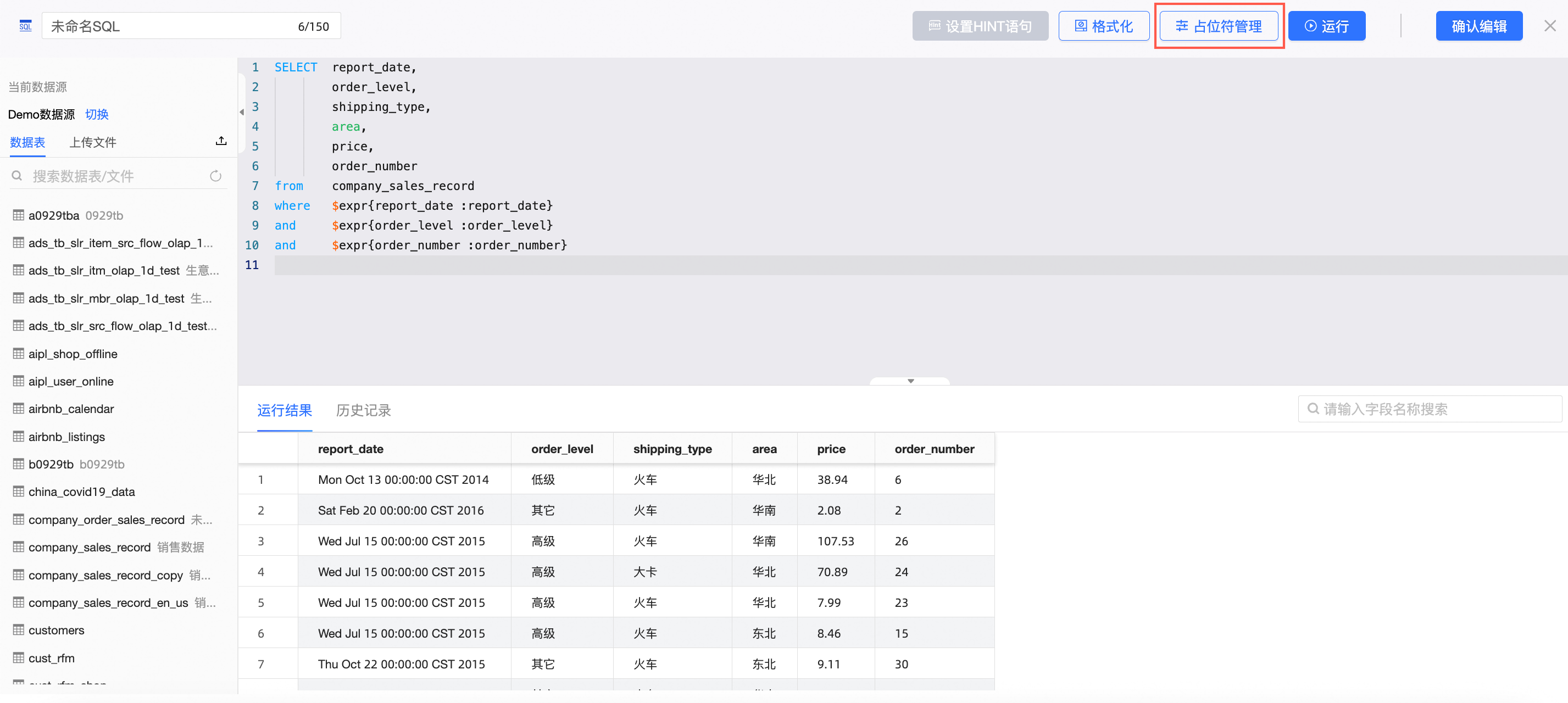Click table icon next to china_covid19_data
This screenshot has width=1568, height=703.
click(19, 491)
